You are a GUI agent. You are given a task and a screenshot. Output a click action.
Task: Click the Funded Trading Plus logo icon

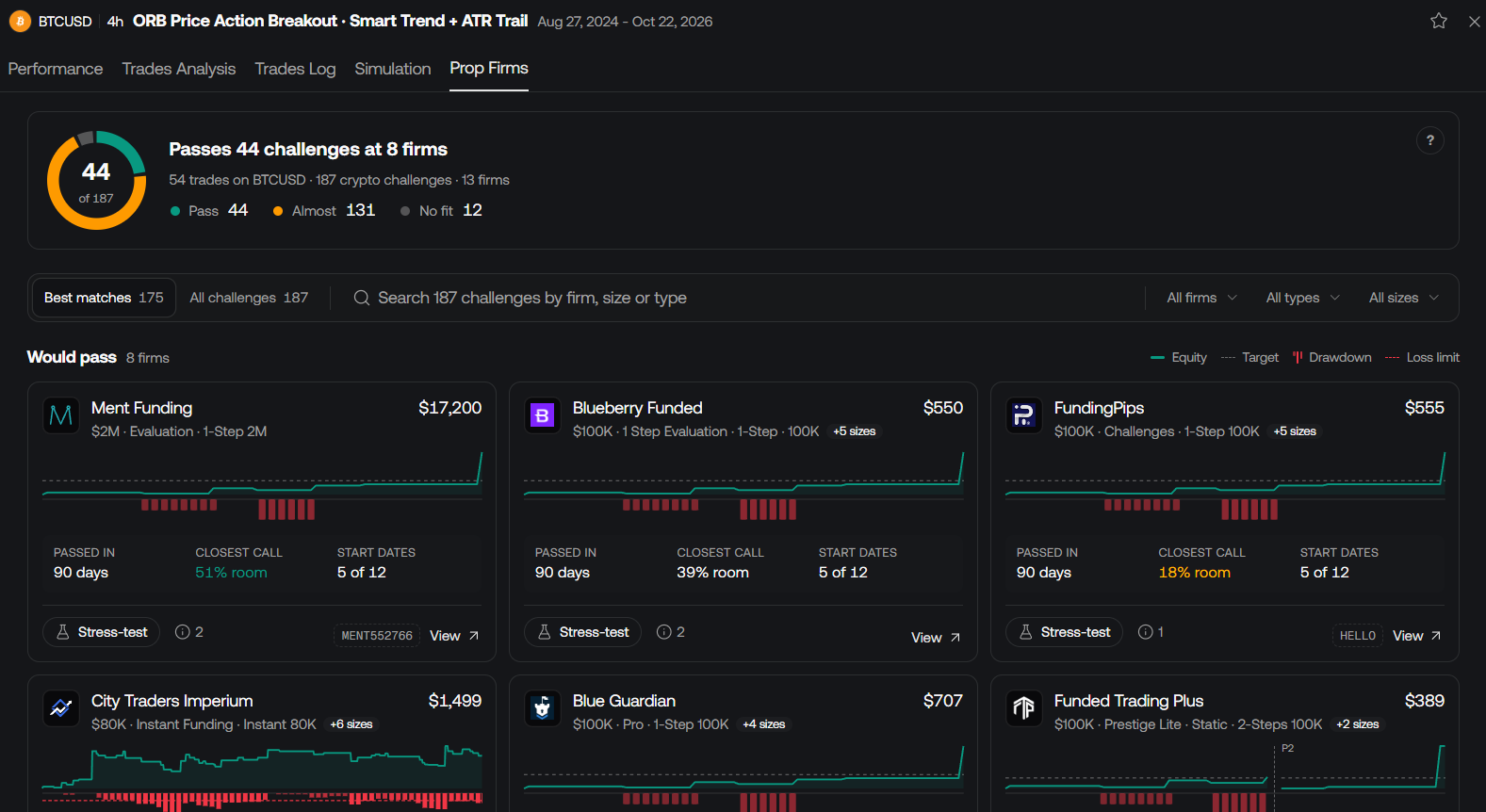[1024, 708]
